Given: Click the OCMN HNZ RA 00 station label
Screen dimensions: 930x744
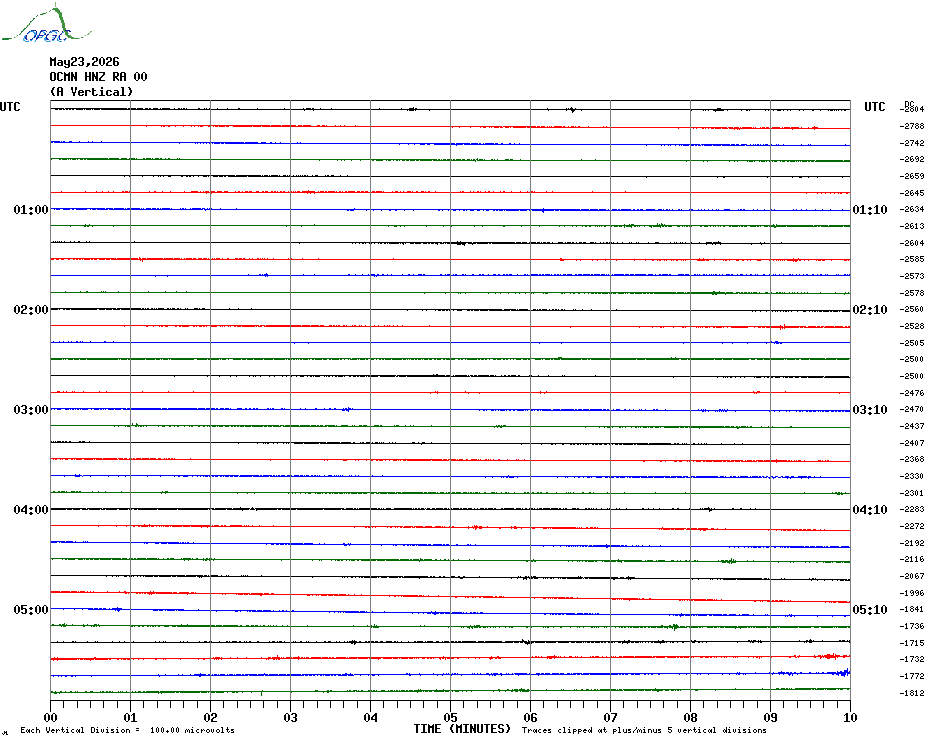Looking at the screenshot, I should click(98, 77).
